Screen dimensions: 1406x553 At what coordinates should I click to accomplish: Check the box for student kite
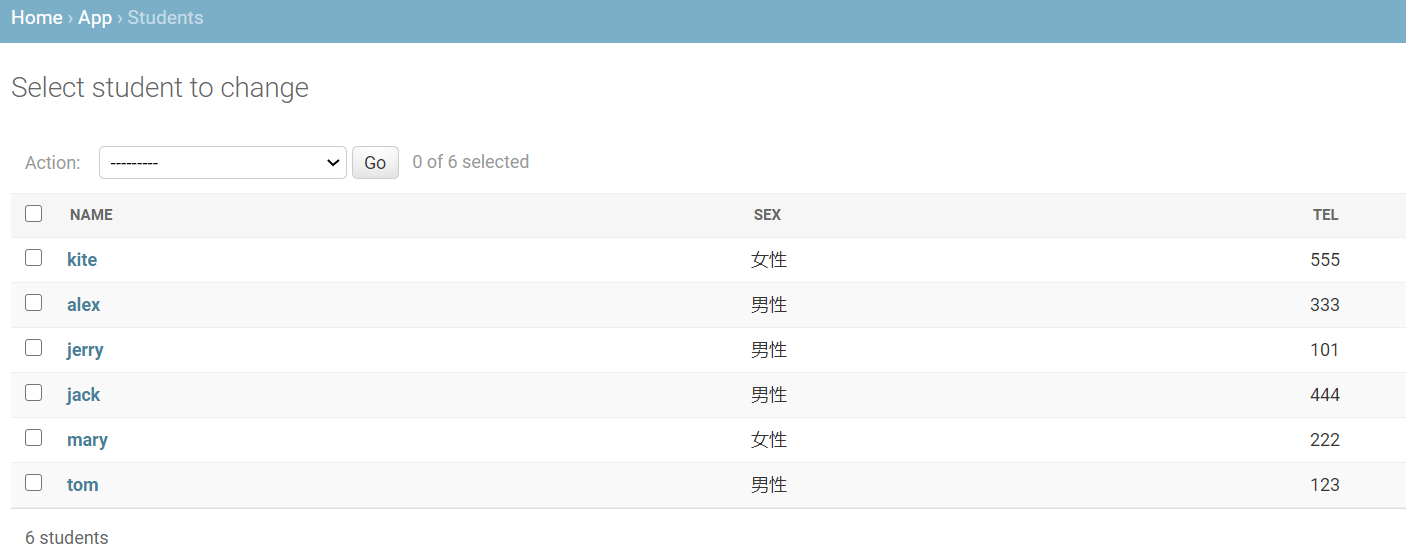point(34,258)
